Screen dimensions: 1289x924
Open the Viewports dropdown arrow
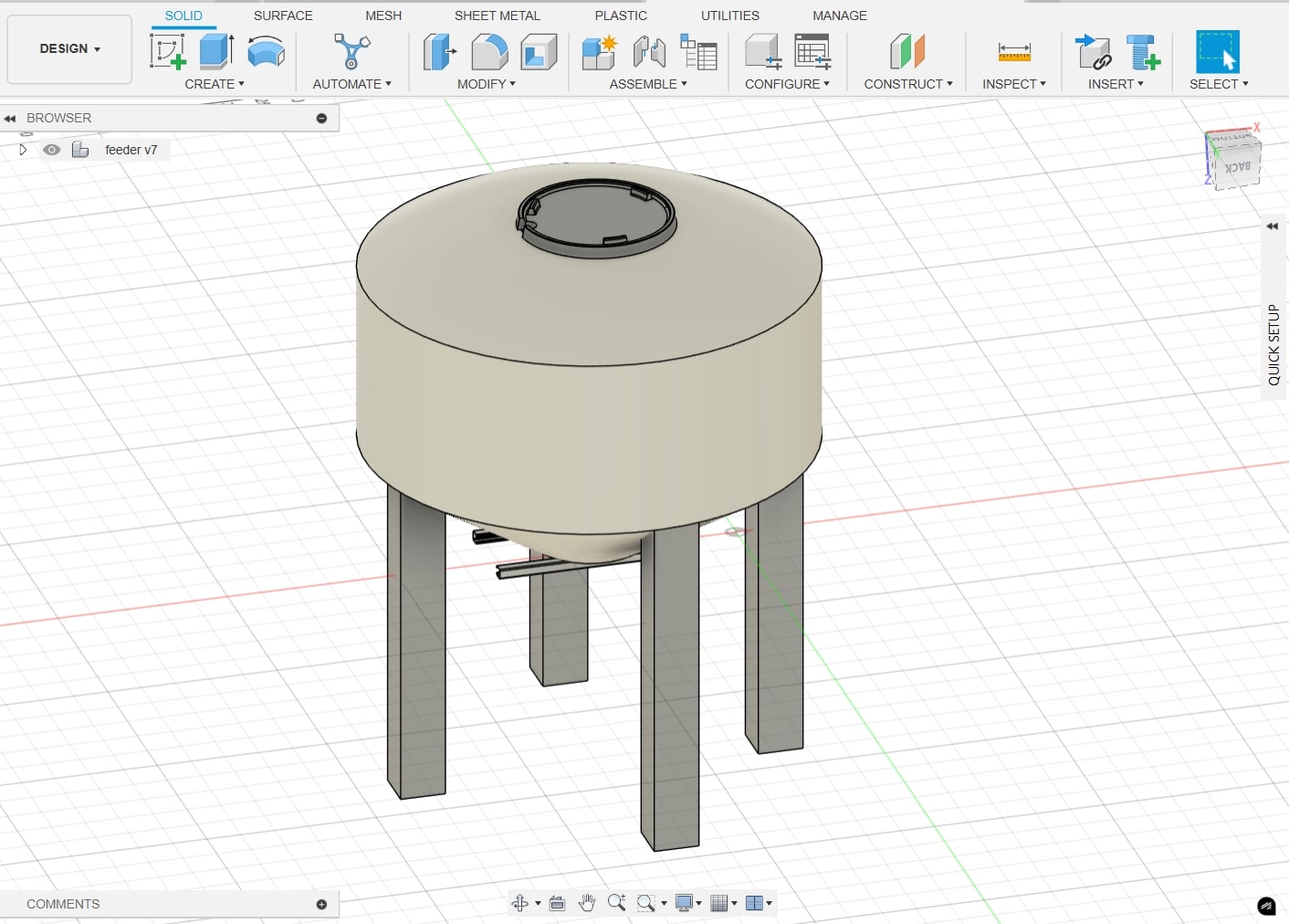coord(770,904)
